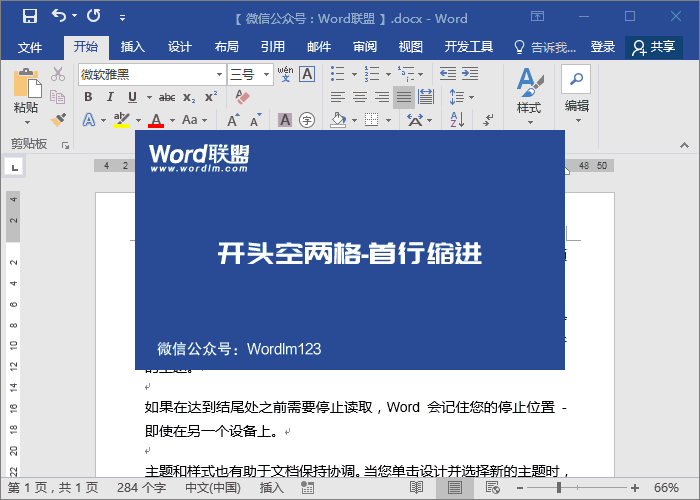
Task: Switch to the 引用 ribbon tab
Action: tap(273, 47)
